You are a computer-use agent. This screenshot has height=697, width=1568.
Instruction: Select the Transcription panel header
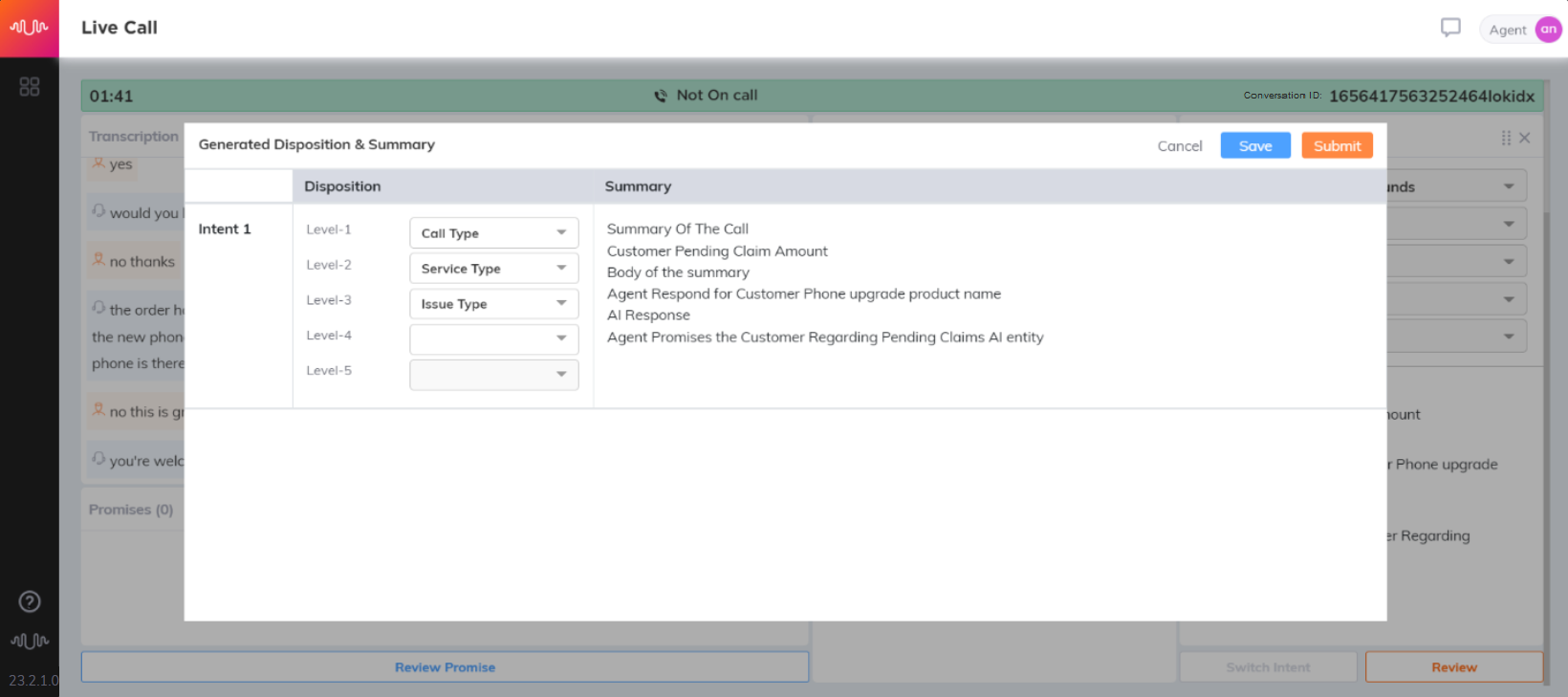click(134, 136)
